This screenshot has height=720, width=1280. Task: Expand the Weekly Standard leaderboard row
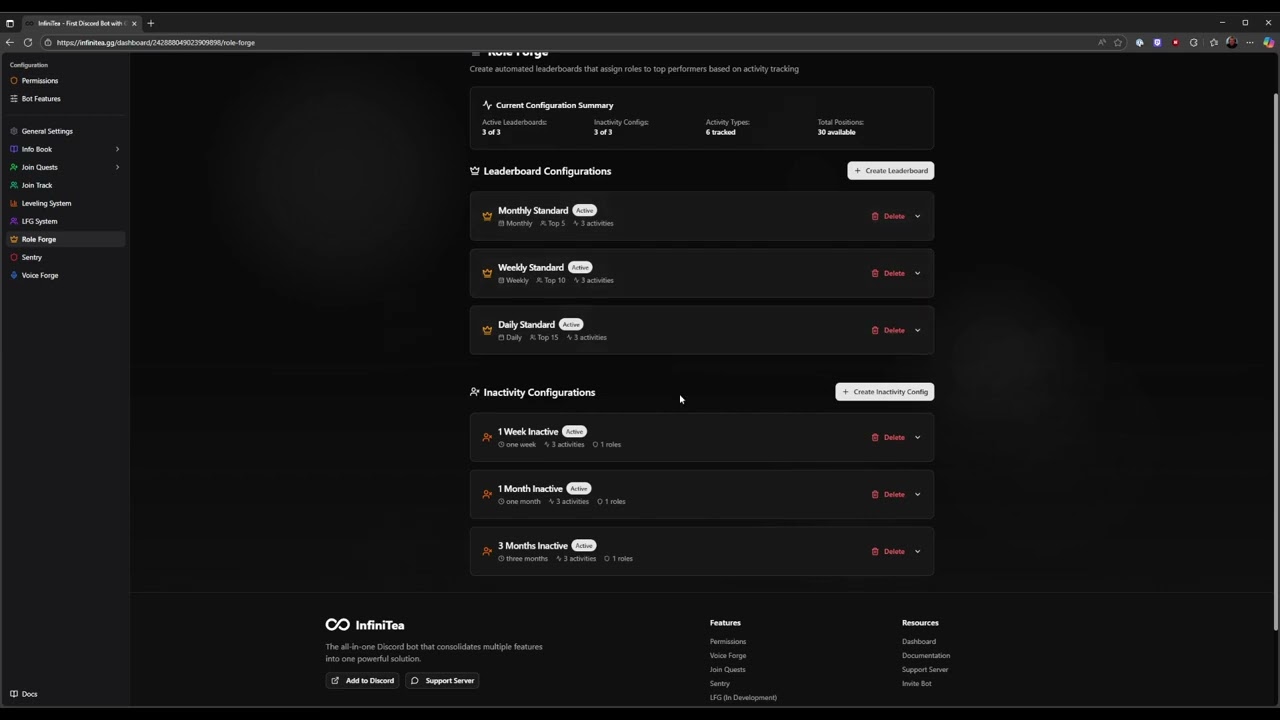click(x=917, y=273)
